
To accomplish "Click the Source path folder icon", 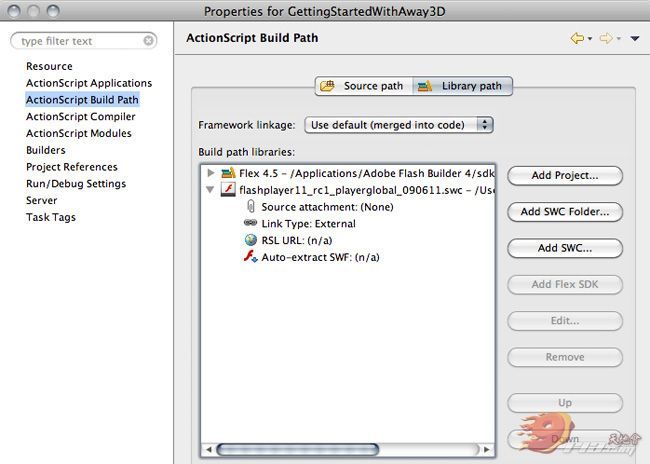I will (327, 86).
